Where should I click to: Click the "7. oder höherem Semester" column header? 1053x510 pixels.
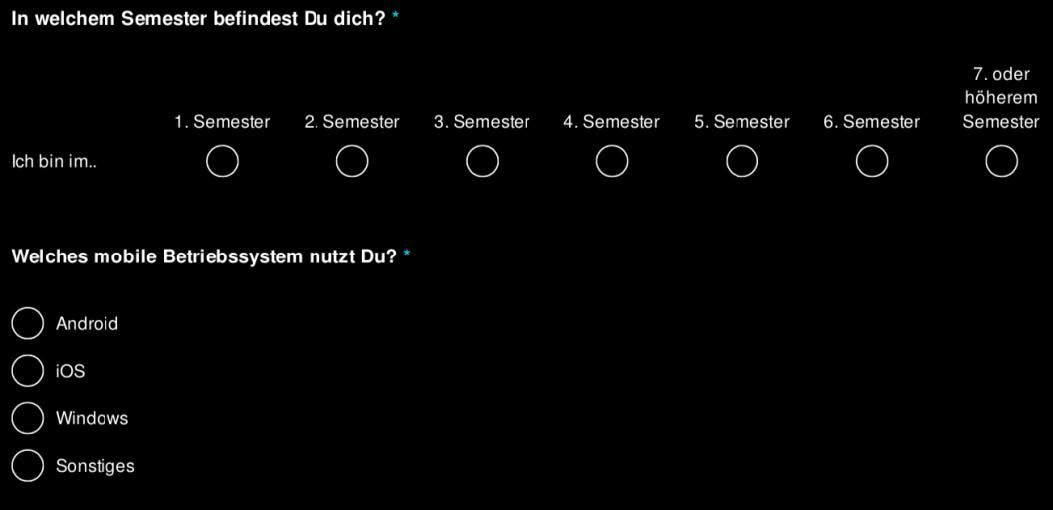[1001, 98]
